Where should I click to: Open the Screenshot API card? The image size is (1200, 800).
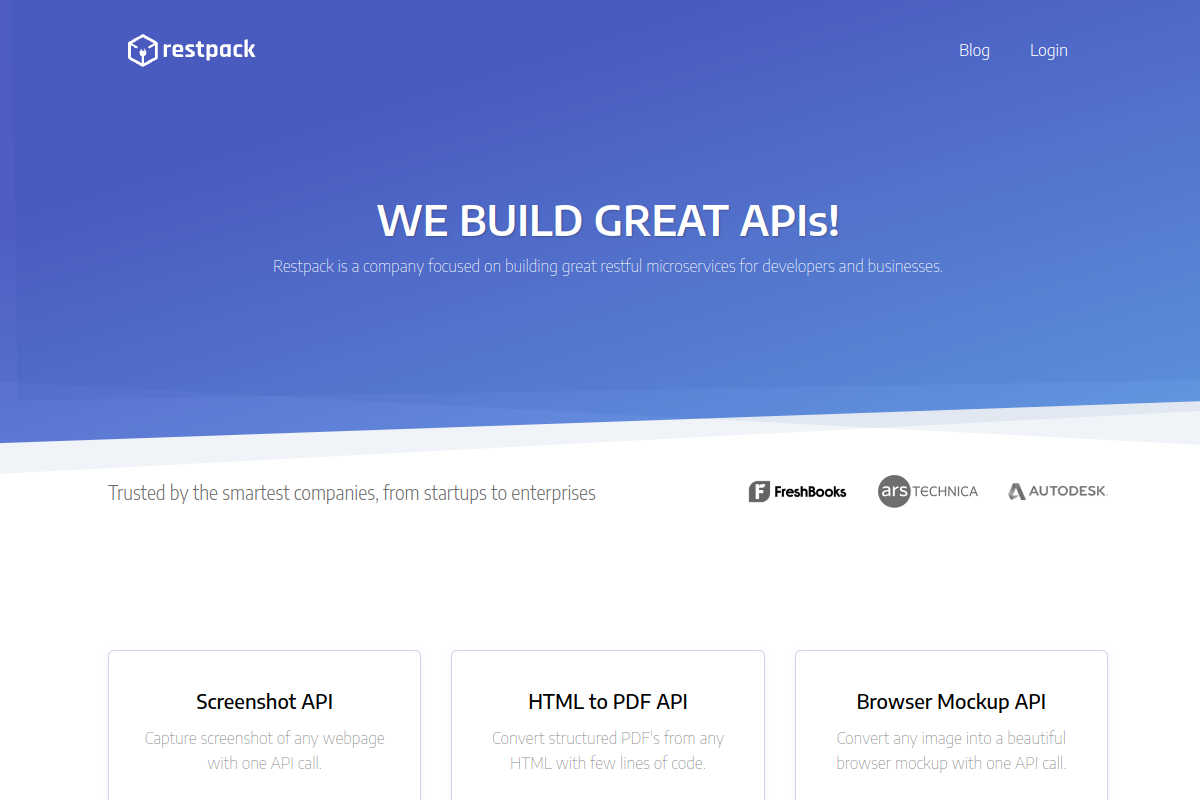pos(264,725)
